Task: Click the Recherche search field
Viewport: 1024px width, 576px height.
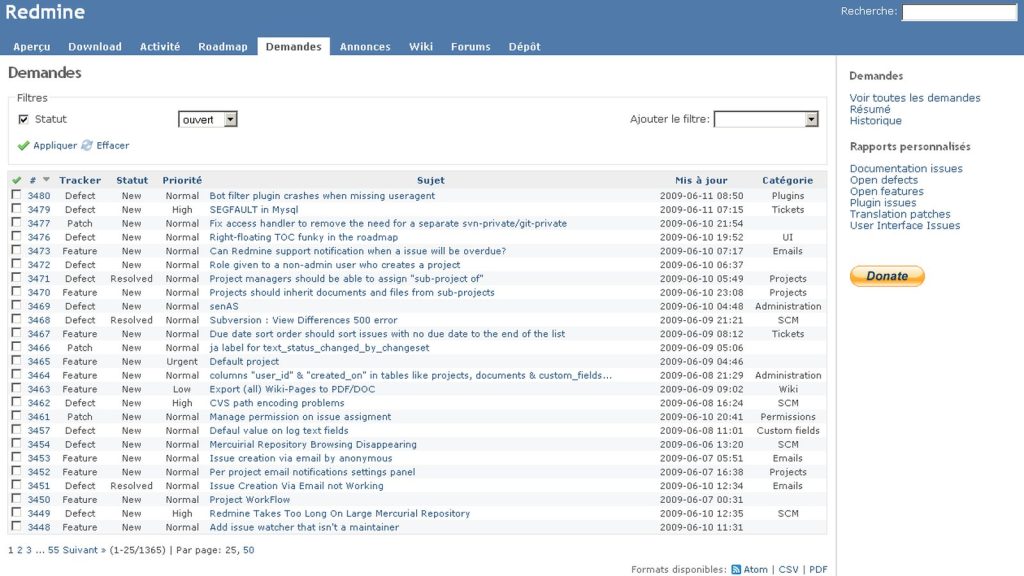Action: [x=959, y=12]
